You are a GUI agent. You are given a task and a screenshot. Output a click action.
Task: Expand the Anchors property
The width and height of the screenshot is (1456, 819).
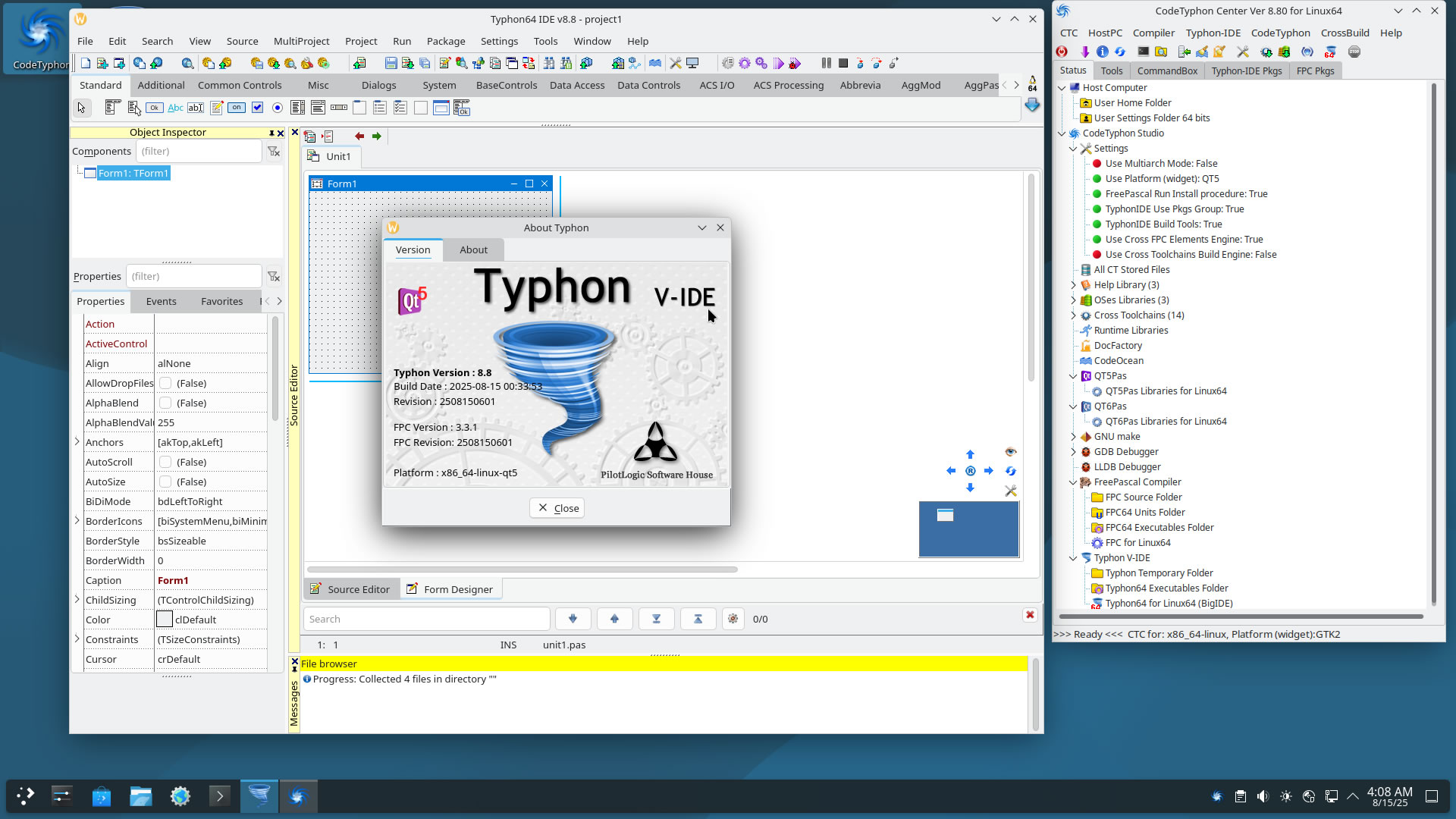(x=77, y=441)
